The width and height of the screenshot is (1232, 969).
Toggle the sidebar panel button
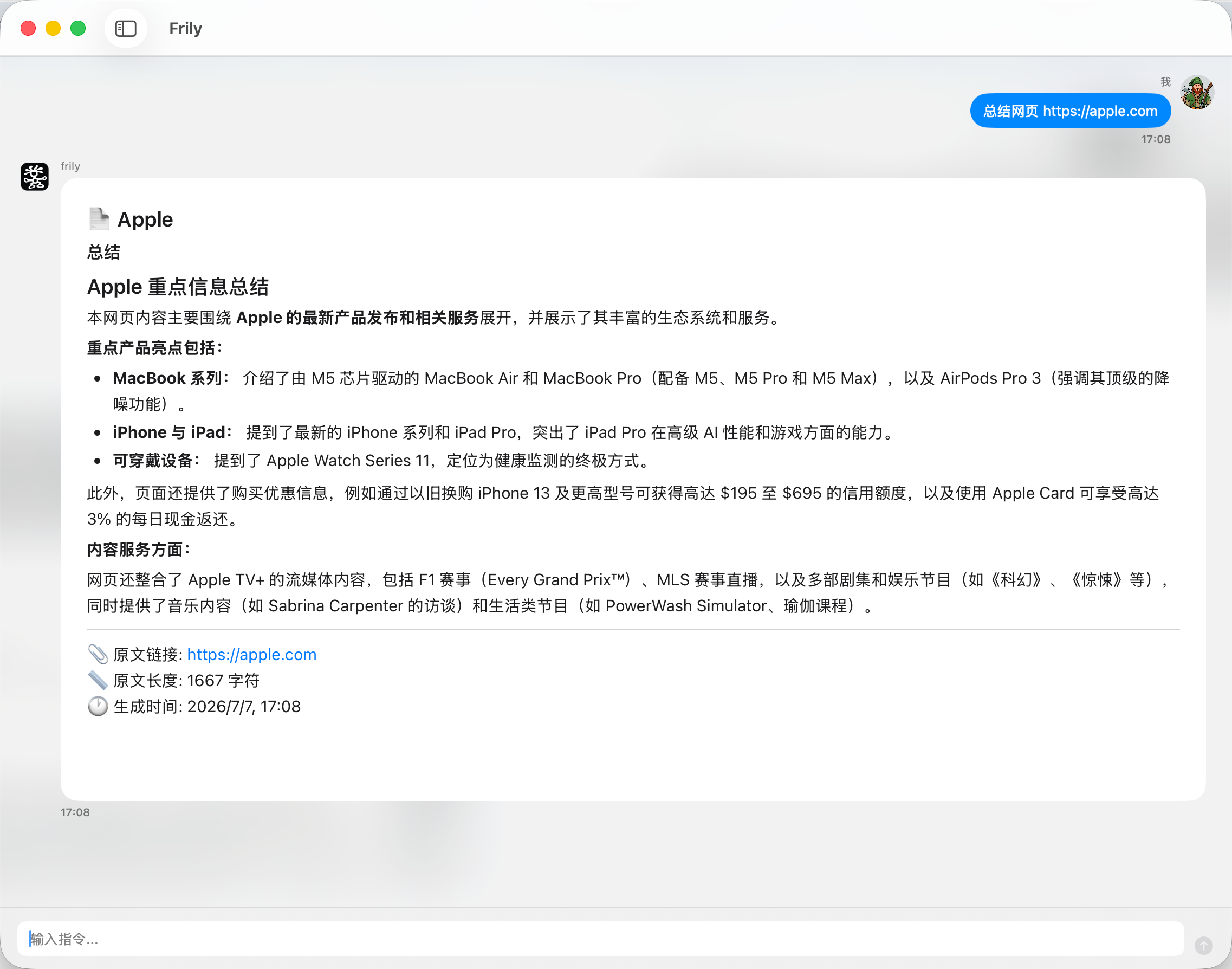pos(125,28)
